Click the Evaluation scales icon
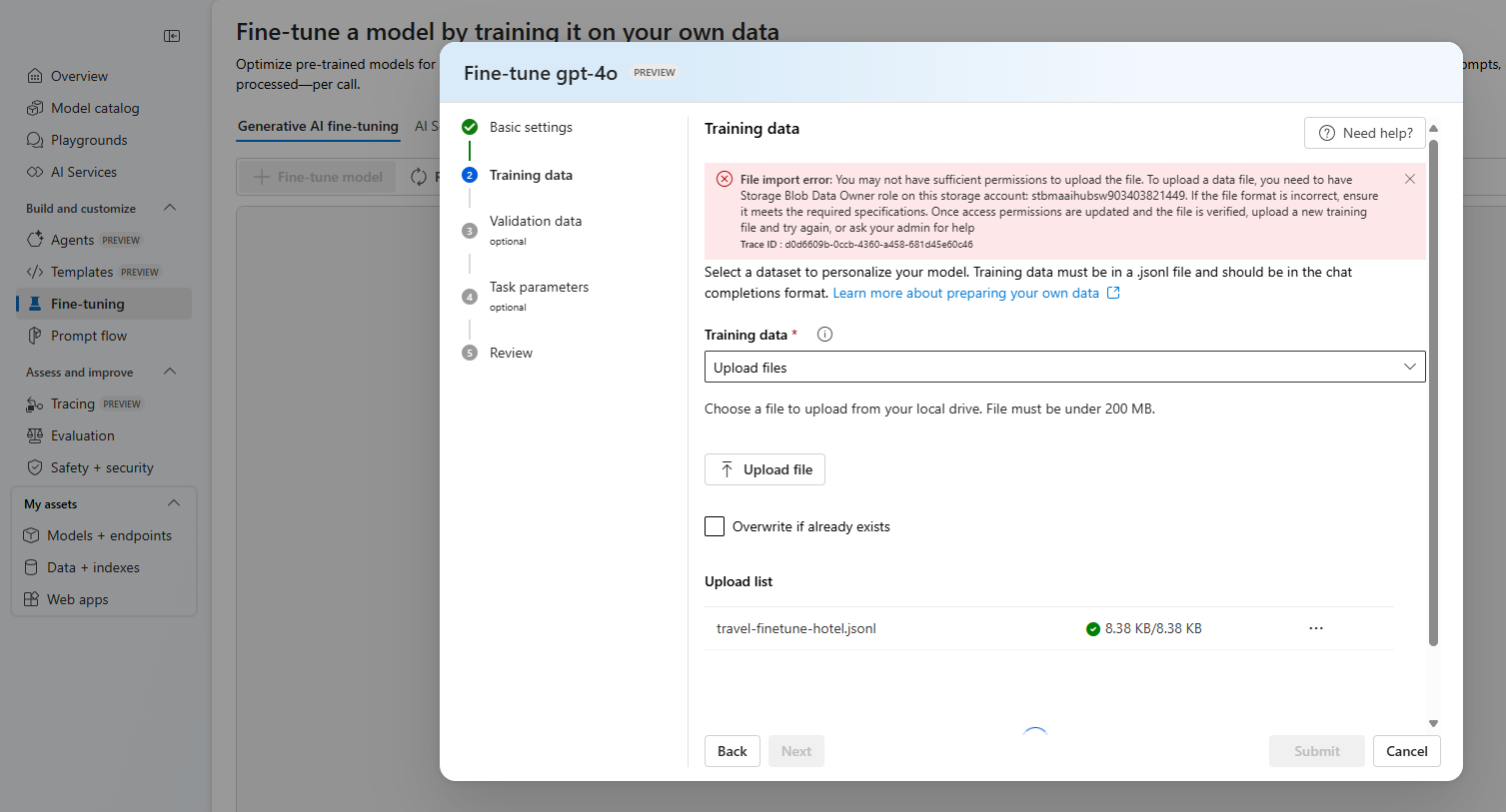This screenshot has width=1506, height=812. pyautogui.click(x=35, y=435)
